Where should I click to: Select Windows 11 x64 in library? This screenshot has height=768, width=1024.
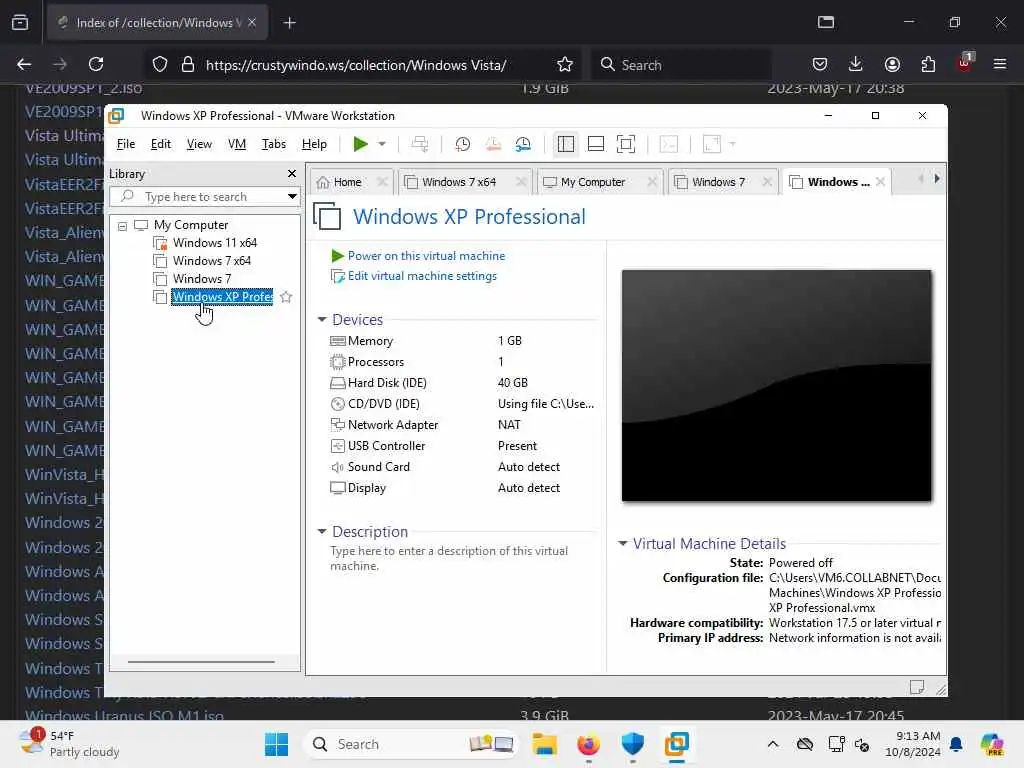214,243
